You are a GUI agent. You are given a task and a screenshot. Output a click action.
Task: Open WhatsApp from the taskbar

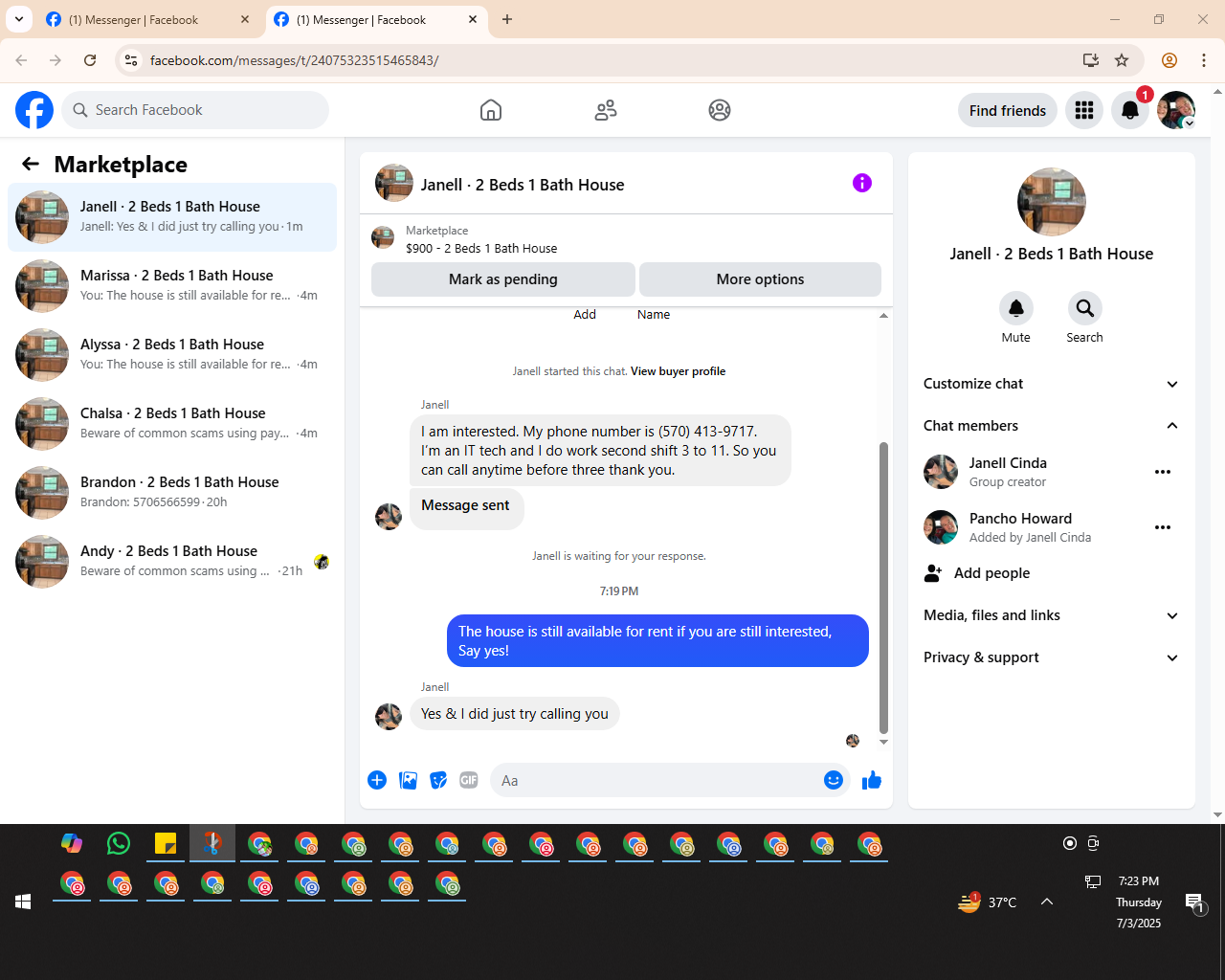119,843
